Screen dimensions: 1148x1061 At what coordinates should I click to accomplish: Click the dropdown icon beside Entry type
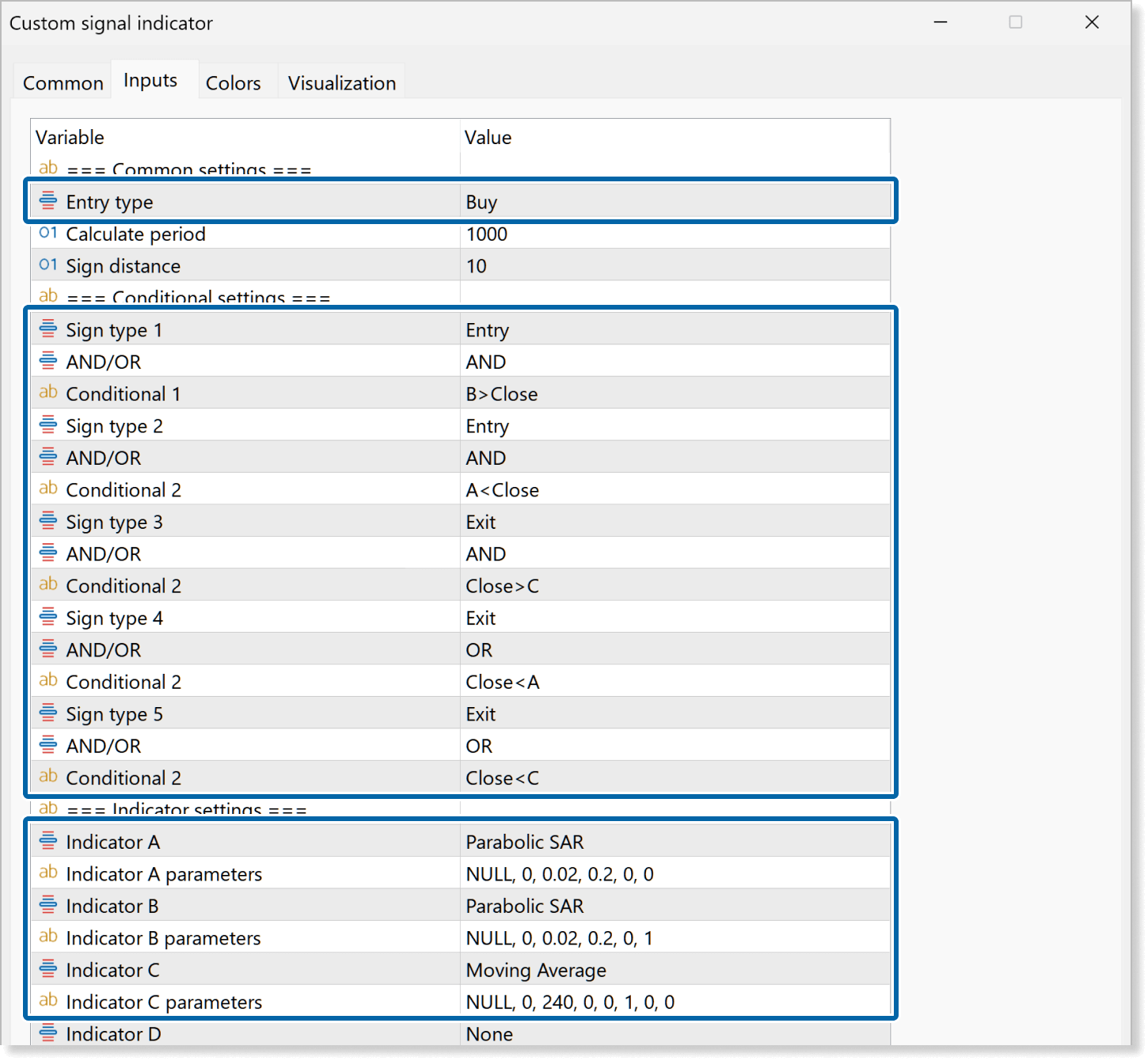pos(48,200)
